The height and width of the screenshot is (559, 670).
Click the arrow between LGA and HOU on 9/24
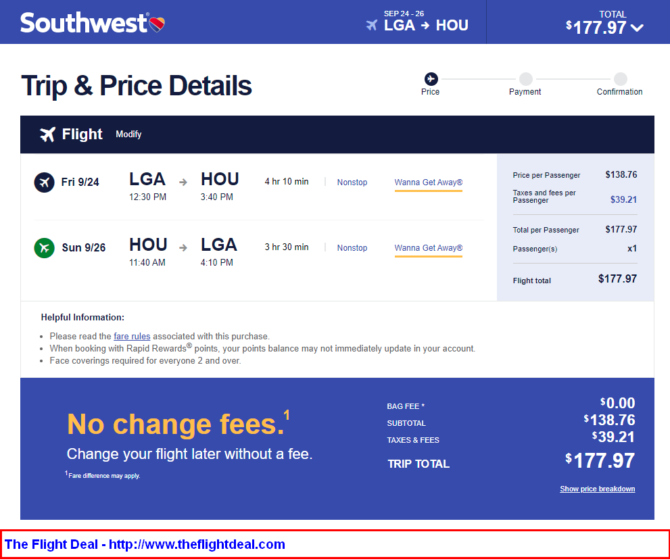(x=183, y=182)
